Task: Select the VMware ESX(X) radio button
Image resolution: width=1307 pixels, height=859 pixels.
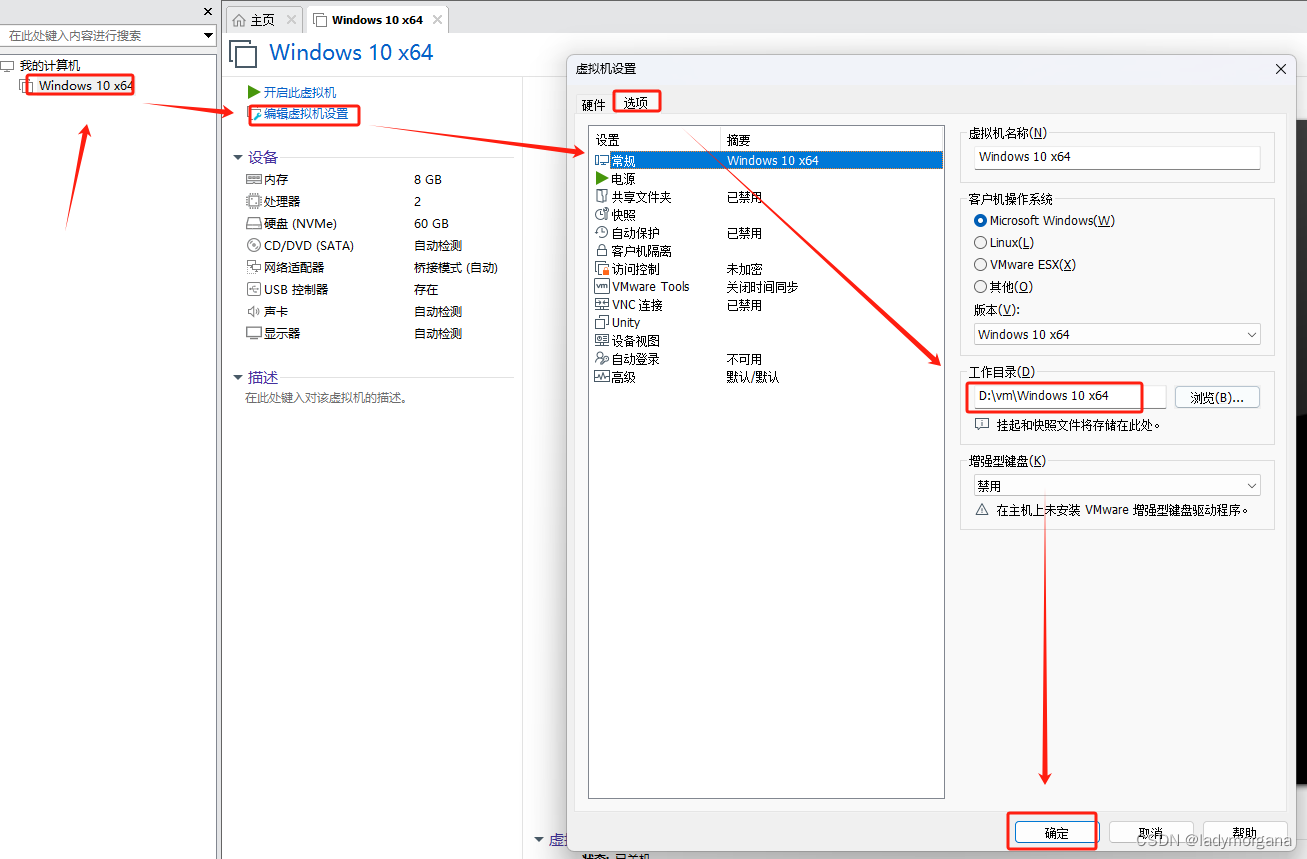Action: pos(980,265)
